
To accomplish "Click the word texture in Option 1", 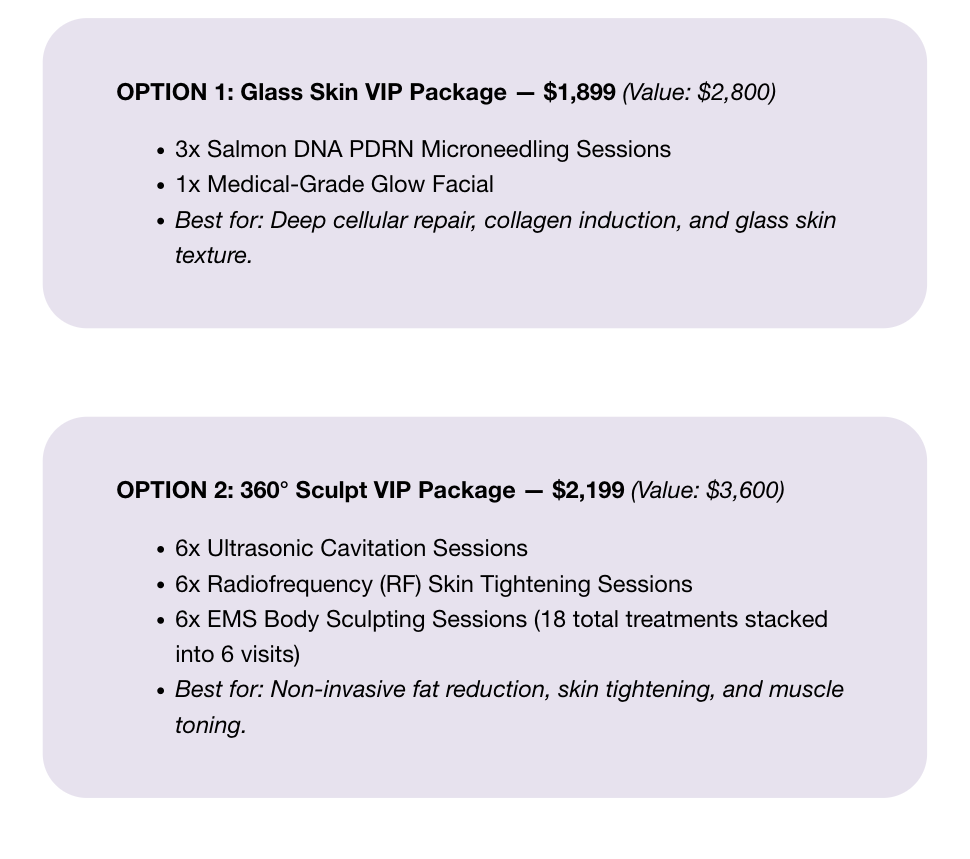I will click(x=213, y=255).
